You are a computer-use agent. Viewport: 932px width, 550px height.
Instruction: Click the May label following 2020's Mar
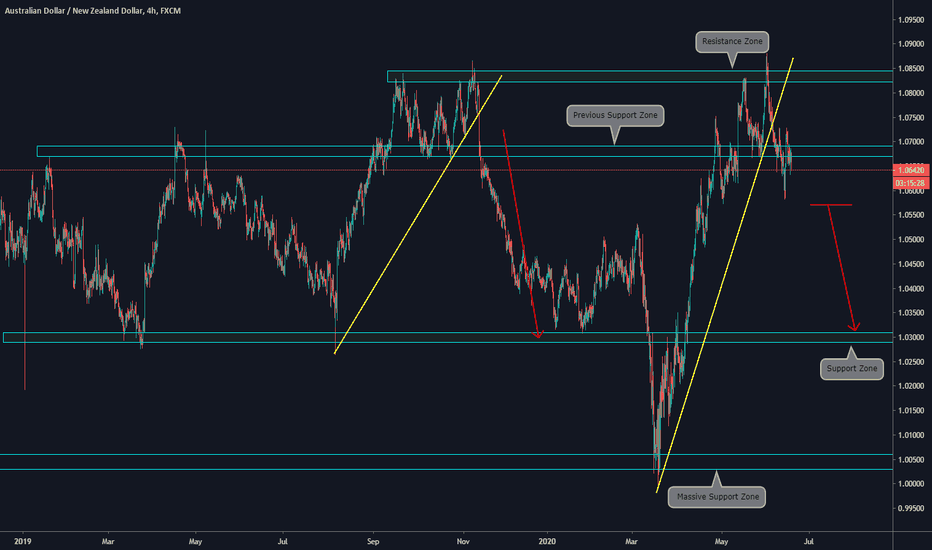pos(721,541)
